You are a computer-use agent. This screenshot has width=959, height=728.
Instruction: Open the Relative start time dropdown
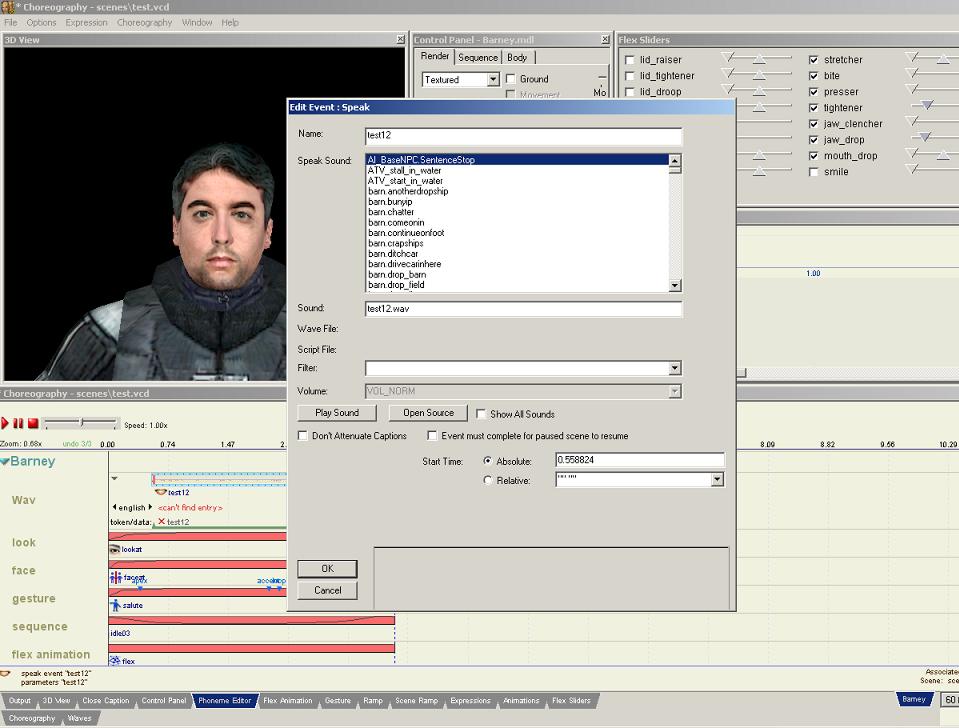tap(717, 480)
